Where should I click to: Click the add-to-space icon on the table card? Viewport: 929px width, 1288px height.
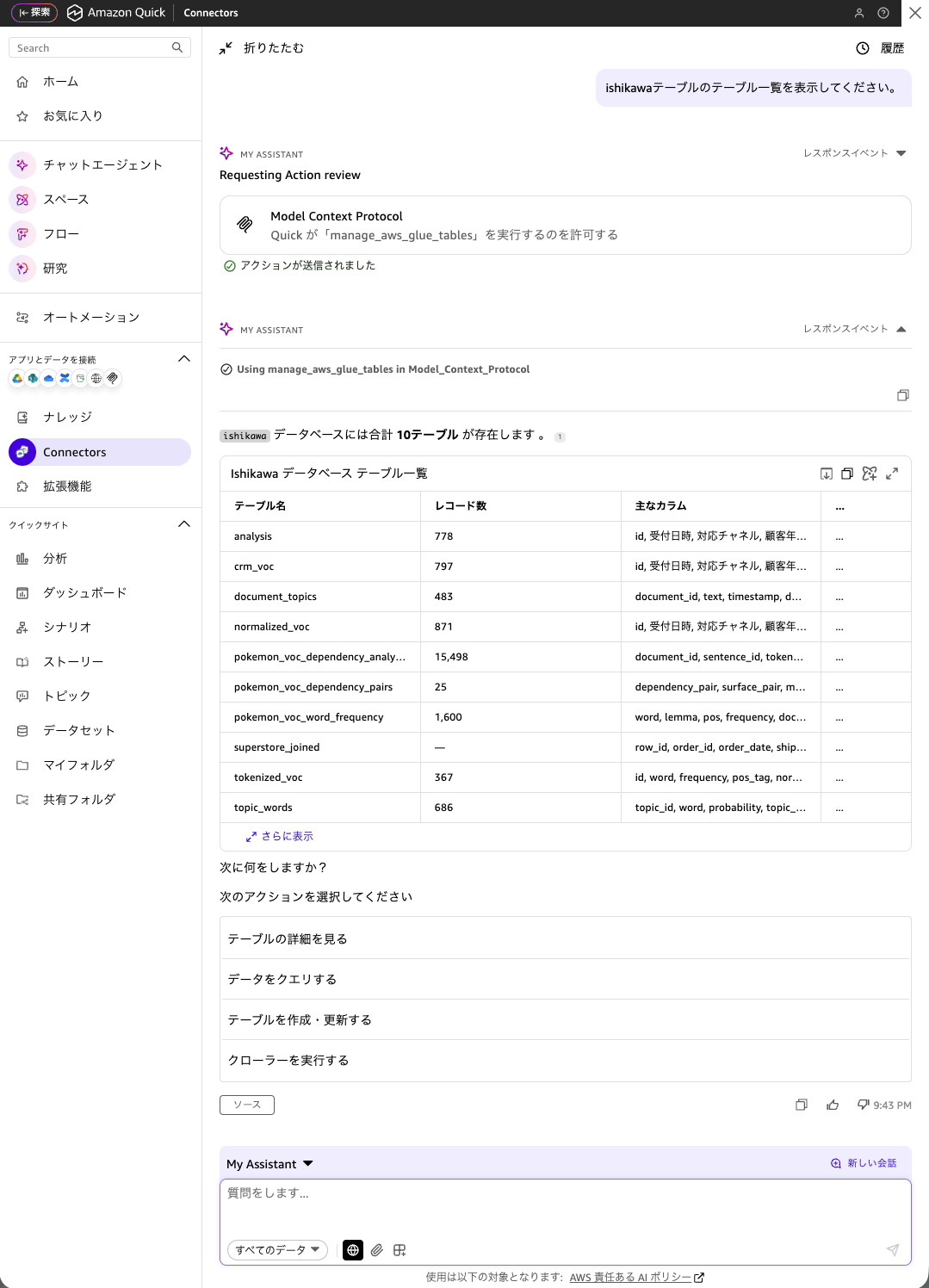(870, 474)
